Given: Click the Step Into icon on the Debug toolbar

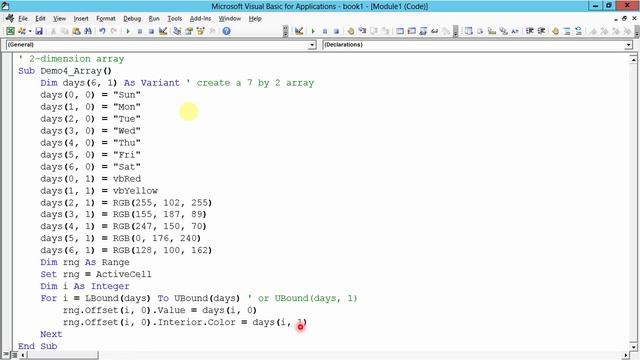Looking at the screenshot, I should pos(362,31).
